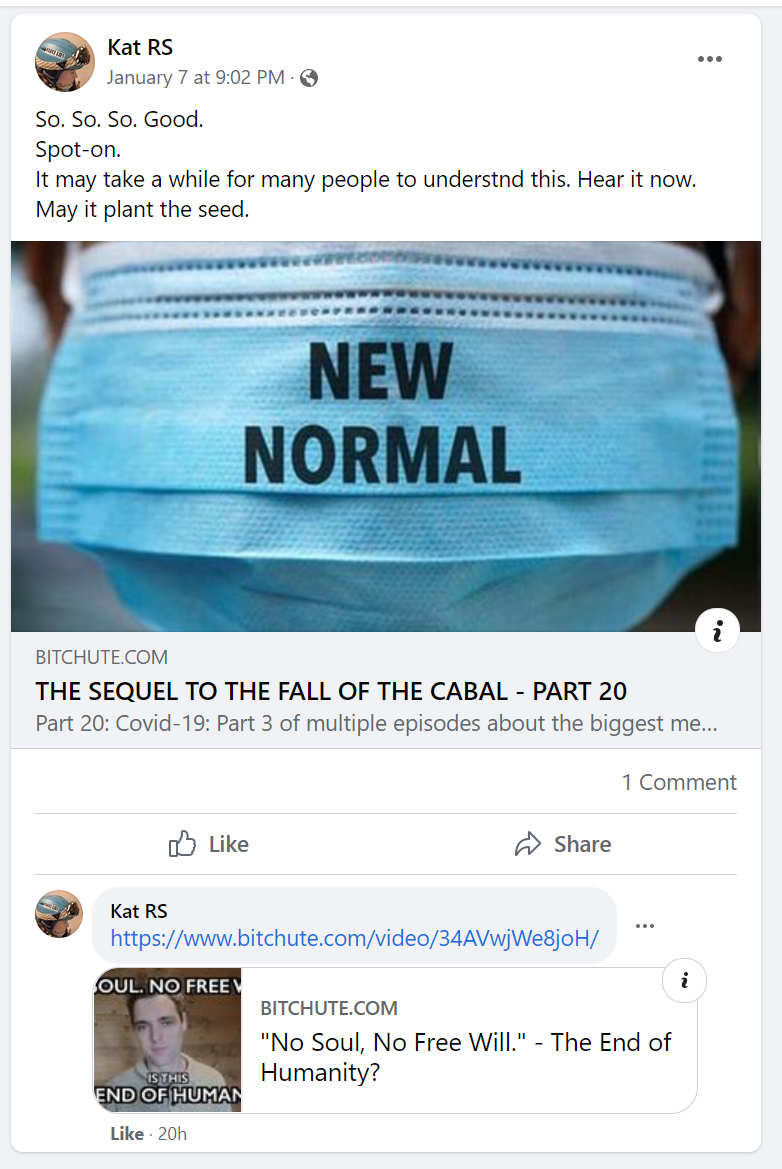Open the post author's profile picture
The image size is (782, 1169).
pyautogui.click(x=64, y=62)
